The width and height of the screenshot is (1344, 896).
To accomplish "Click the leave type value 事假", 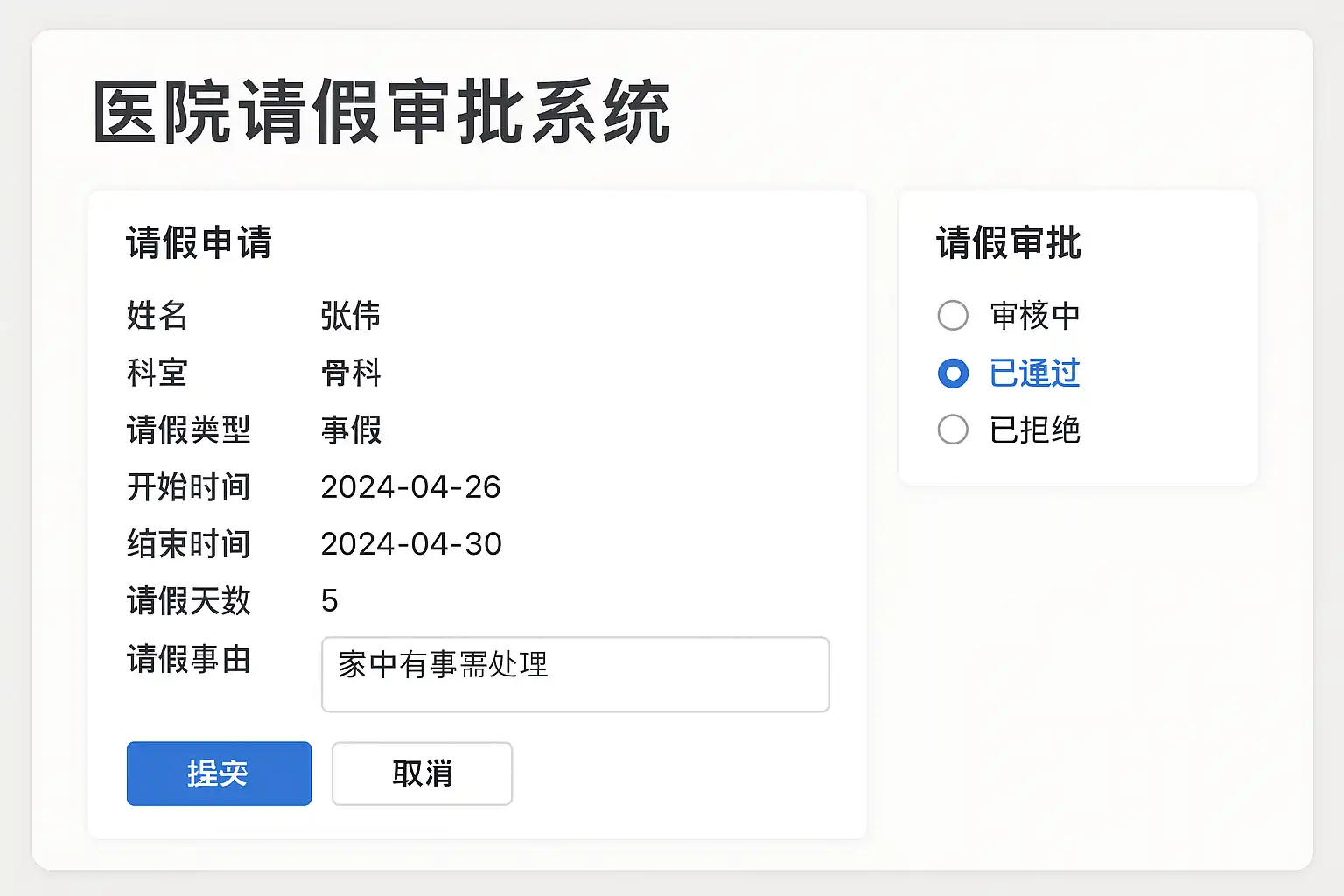I will 351,430.
